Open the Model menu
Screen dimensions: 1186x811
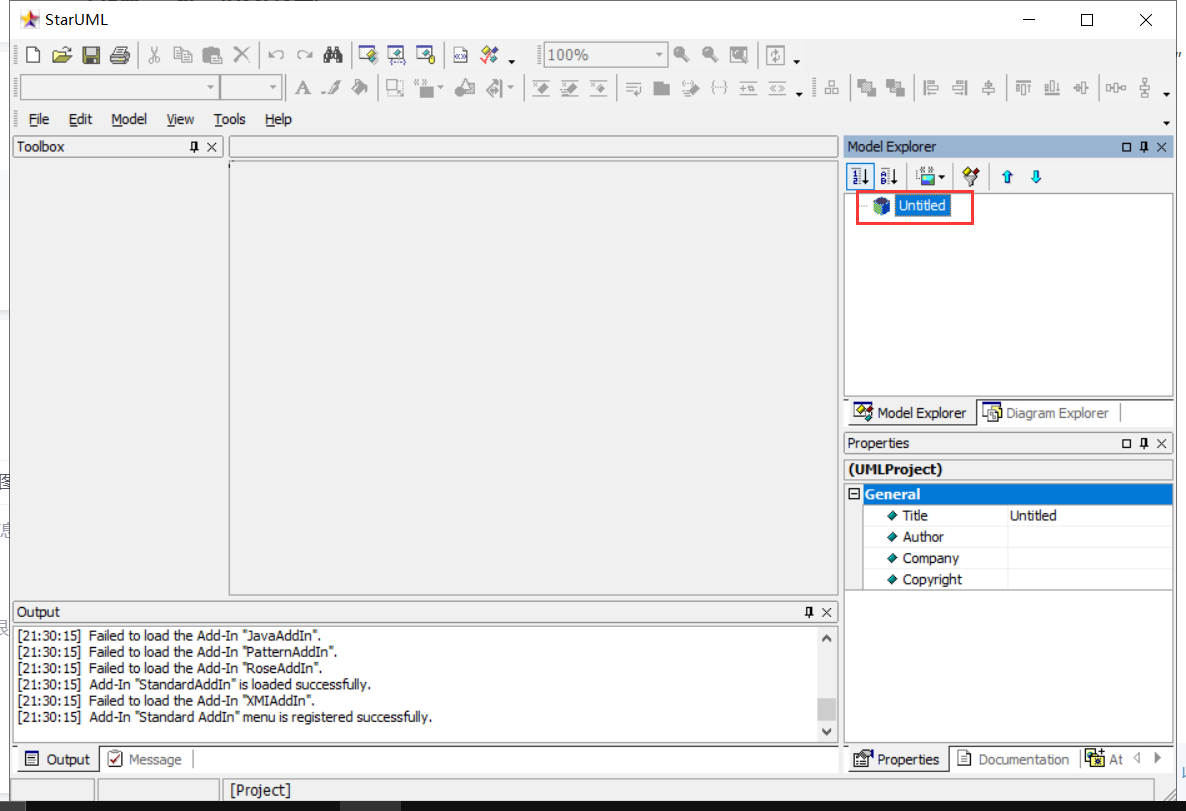tap(129, 120)
